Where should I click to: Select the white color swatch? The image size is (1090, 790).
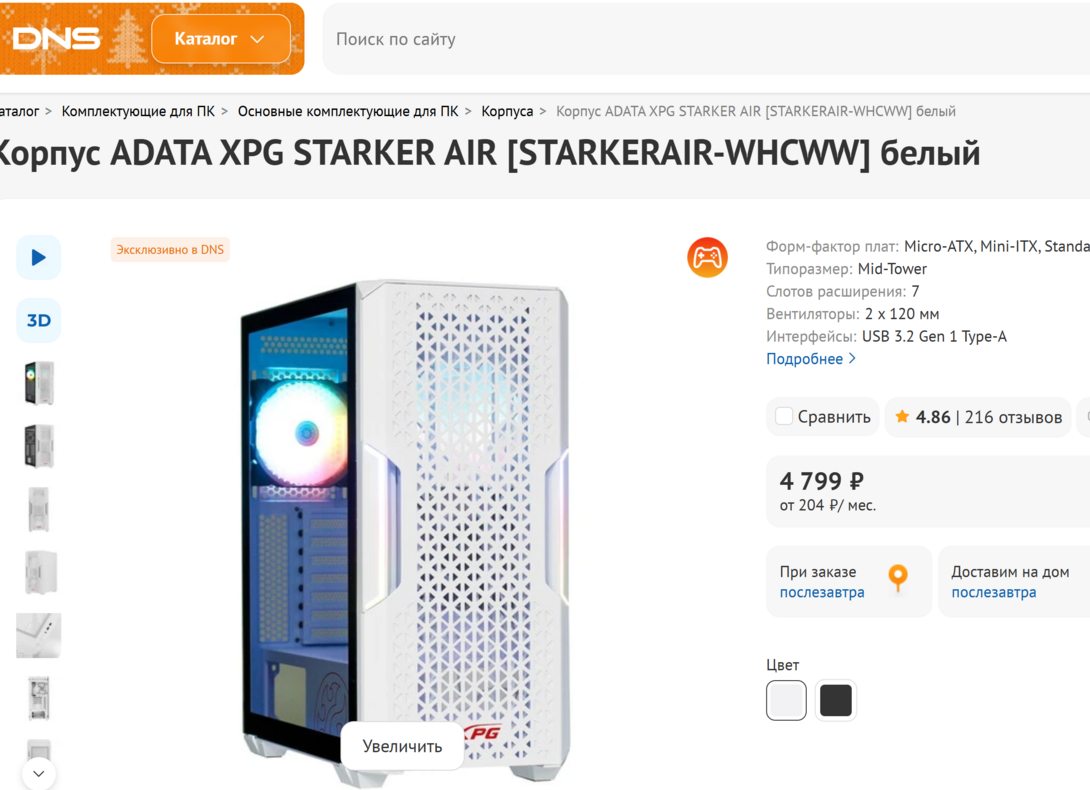(786, 700)
